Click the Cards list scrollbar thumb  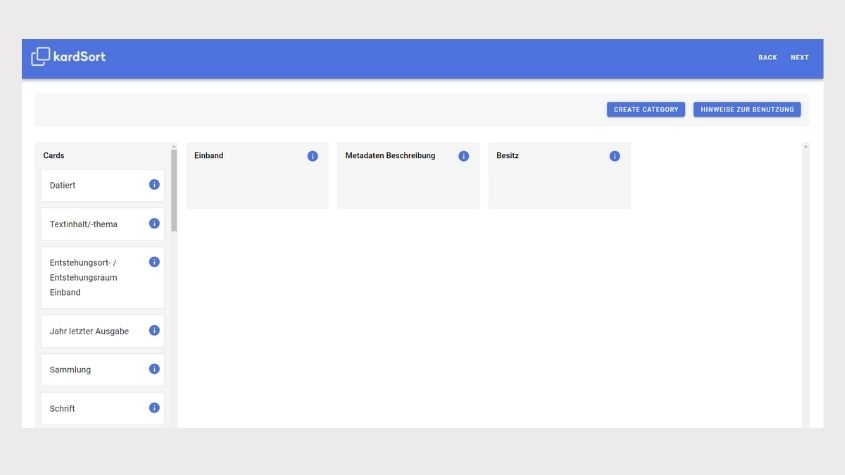(x=174, y=190)
